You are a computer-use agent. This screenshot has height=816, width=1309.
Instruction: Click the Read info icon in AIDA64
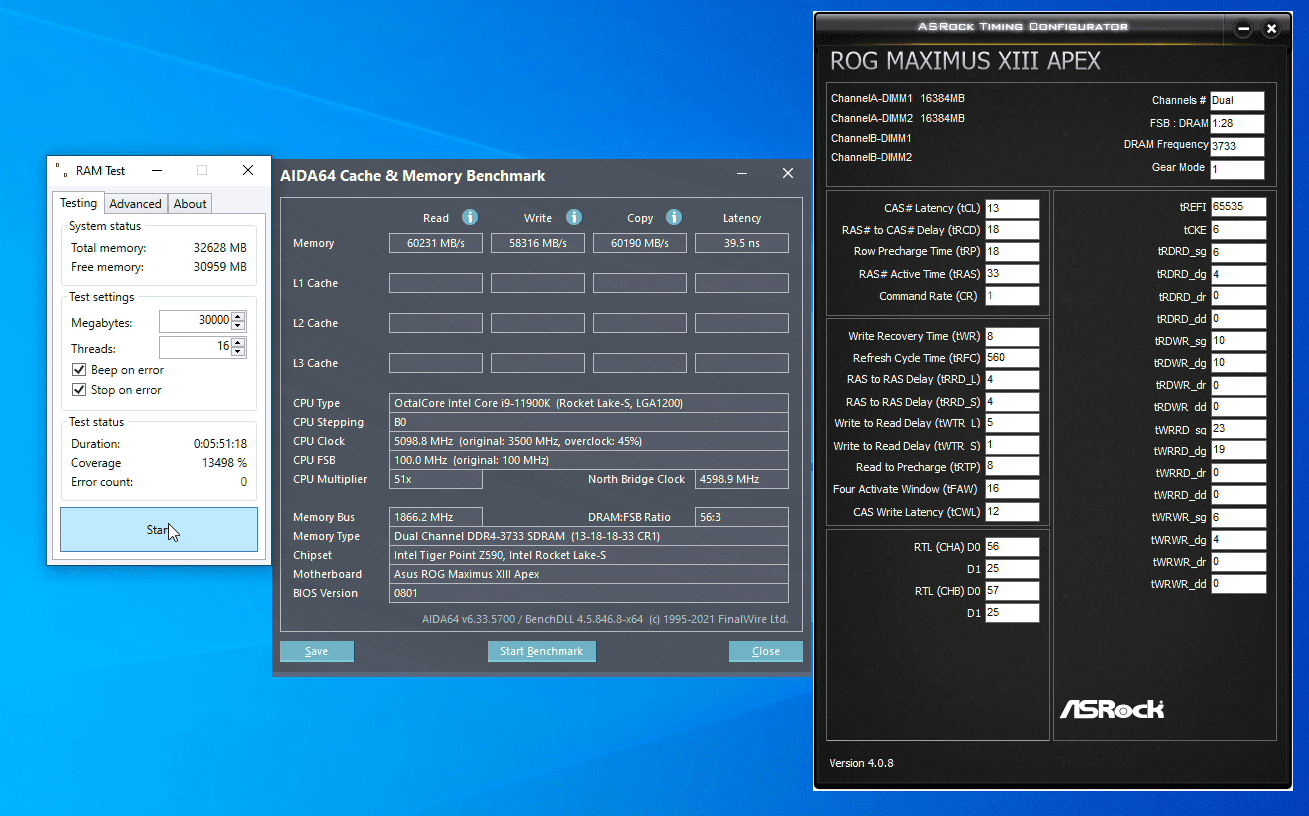tap(470, 217)
